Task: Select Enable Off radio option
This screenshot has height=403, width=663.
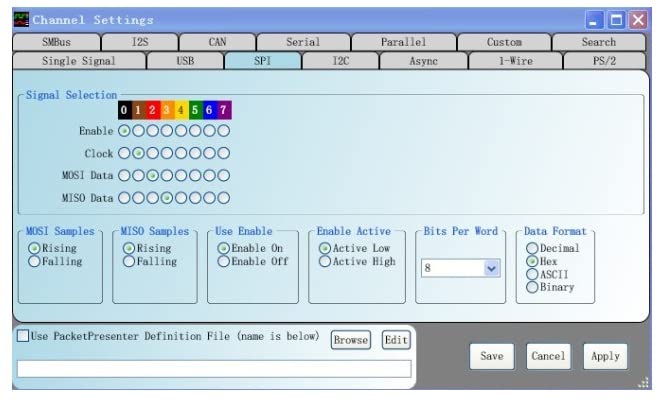Action: point(224,261)
